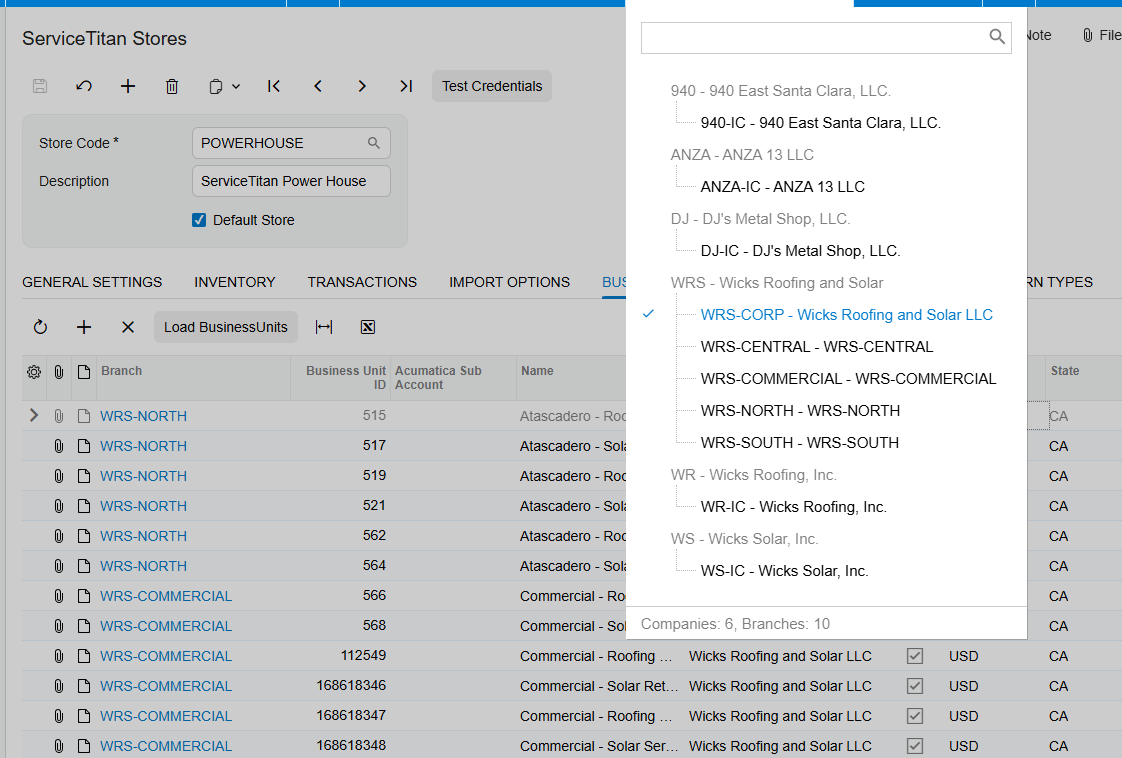Image resolution: width=1122 pixels, height=758 pixels.
Task: Switch to the Import Options tab
Action: [x=509, y=282]
